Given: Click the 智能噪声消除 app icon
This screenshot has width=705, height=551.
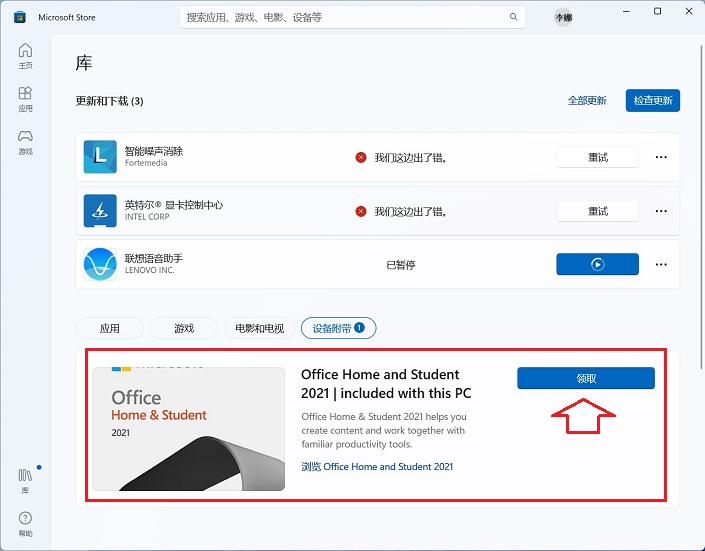Looking at the screenshot, I should pos(101,157).
